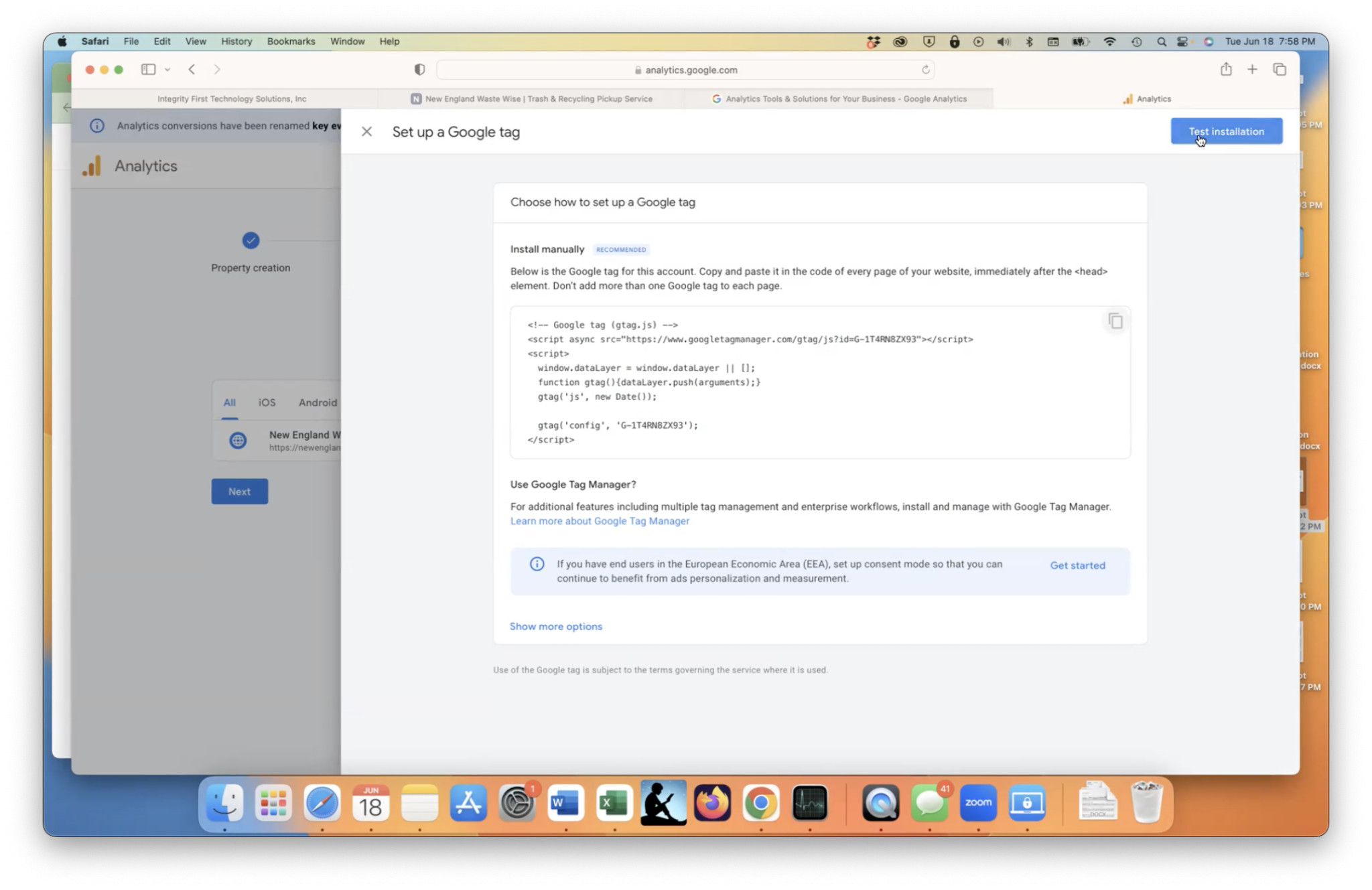This screenshot has height=890, width=1372.
Task: Open the sidebar dropdown chevron in Safari
Action: click(167, 70)
